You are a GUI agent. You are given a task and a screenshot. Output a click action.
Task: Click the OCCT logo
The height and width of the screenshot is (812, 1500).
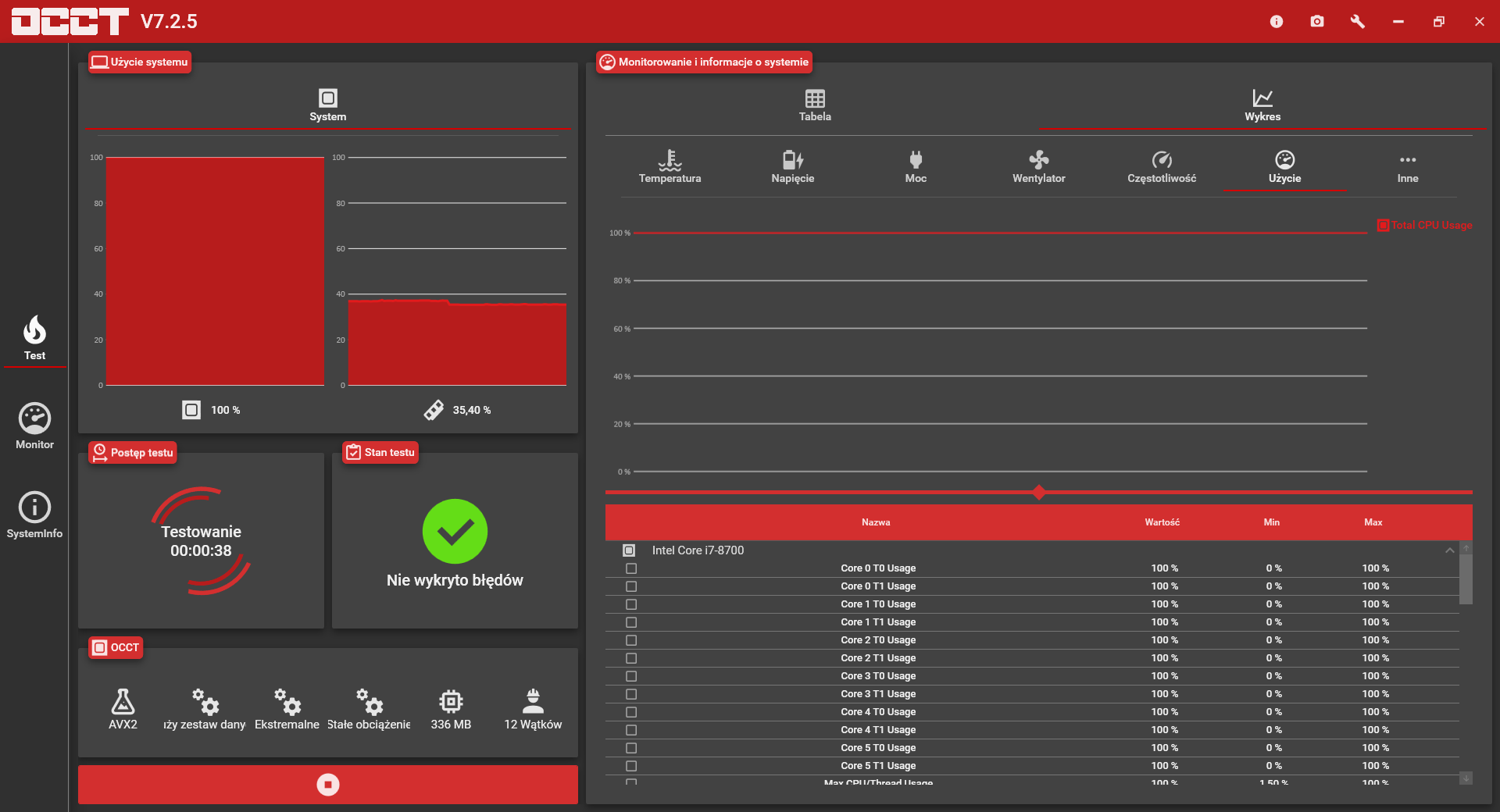pyautogui.click(x=70, y=21)
